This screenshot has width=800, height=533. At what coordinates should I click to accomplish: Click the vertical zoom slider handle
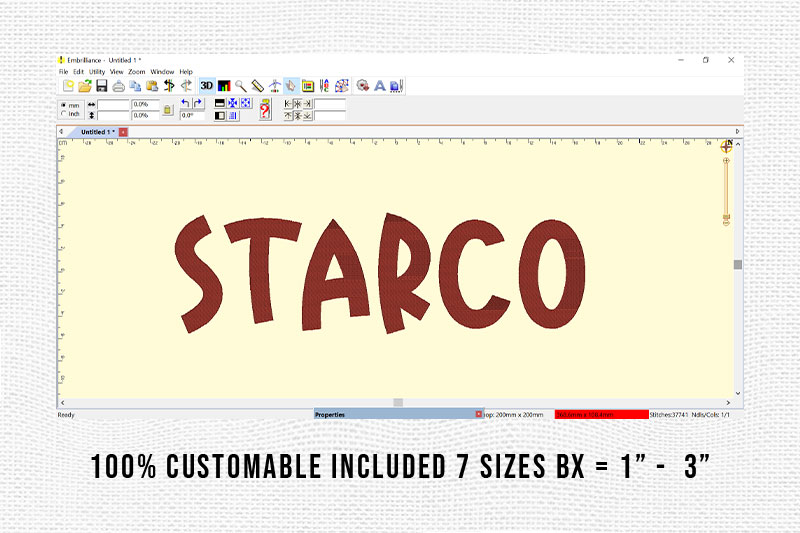point(726,218)
